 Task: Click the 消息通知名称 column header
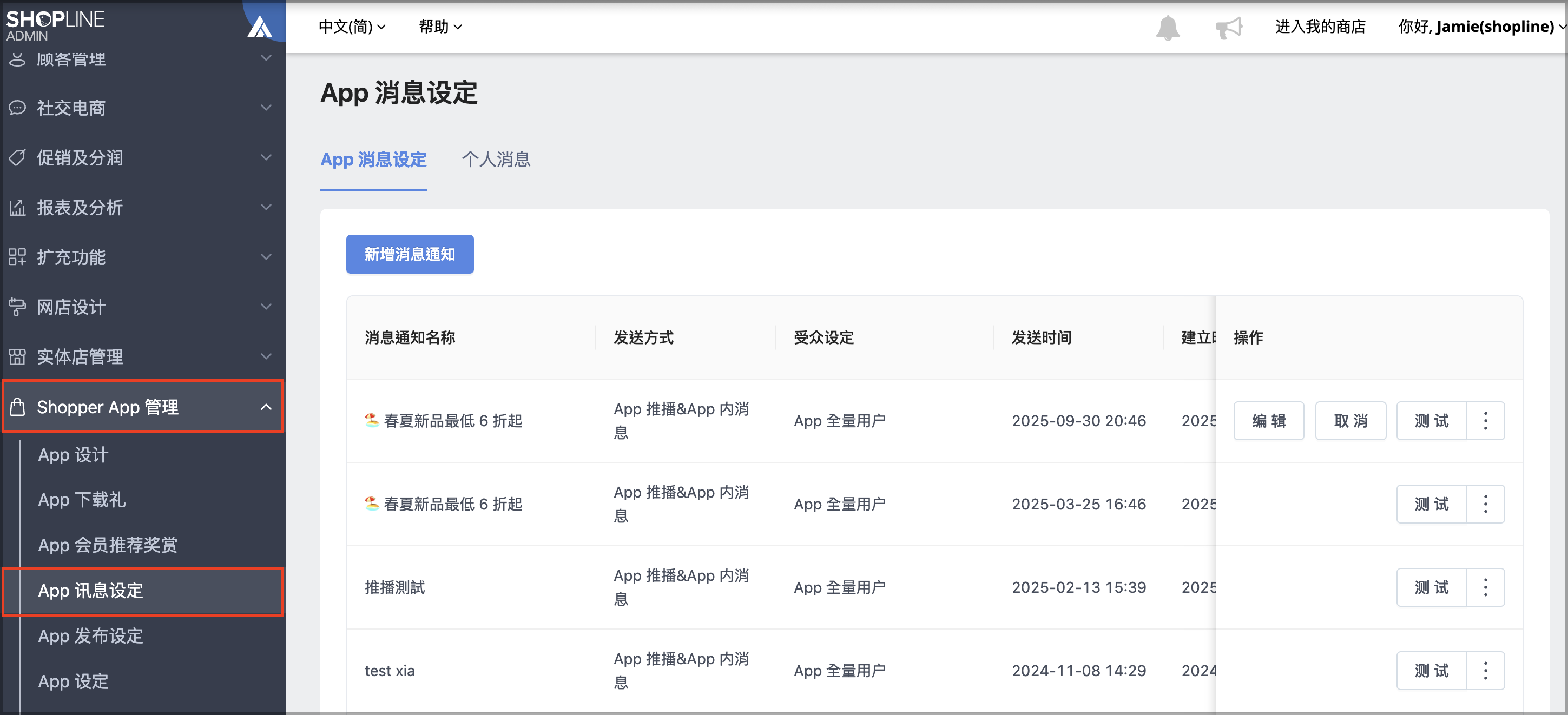click(410, 337)
